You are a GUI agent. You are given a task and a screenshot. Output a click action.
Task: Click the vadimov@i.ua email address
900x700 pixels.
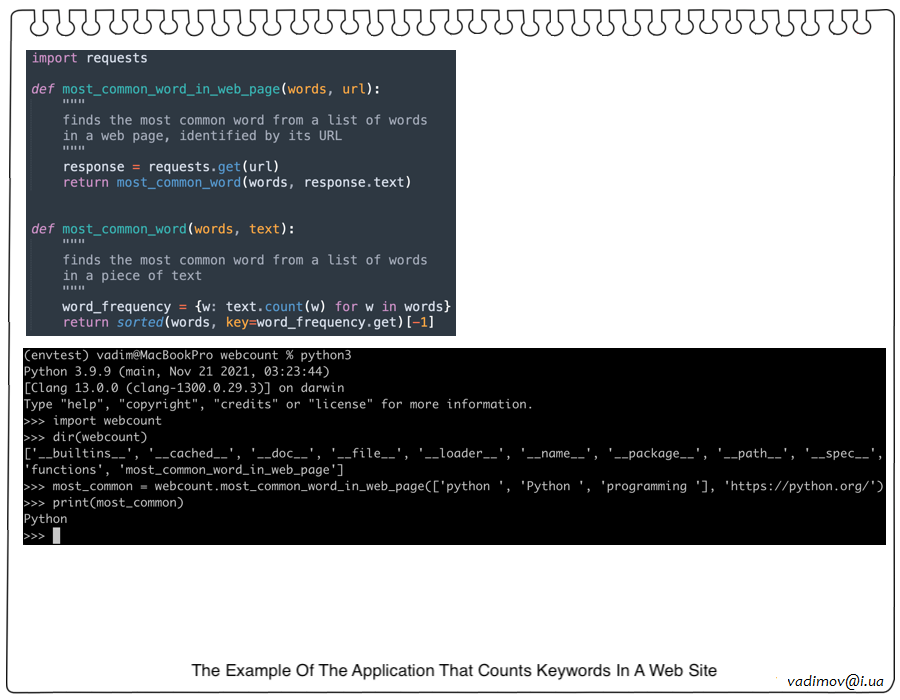tap(835, 681)
